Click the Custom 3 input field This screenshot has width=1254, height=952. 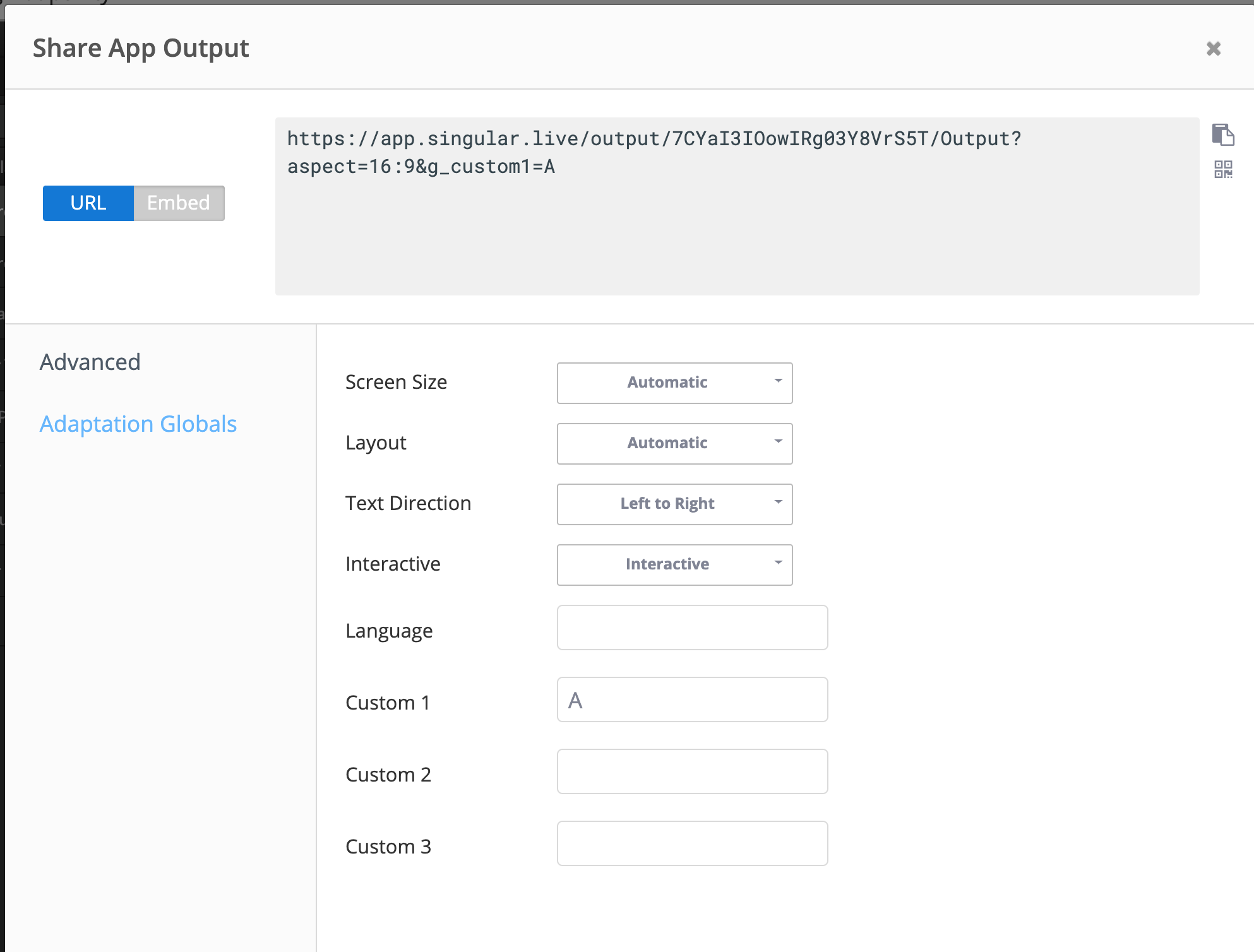pyautogui.click(x=692, y=843)
